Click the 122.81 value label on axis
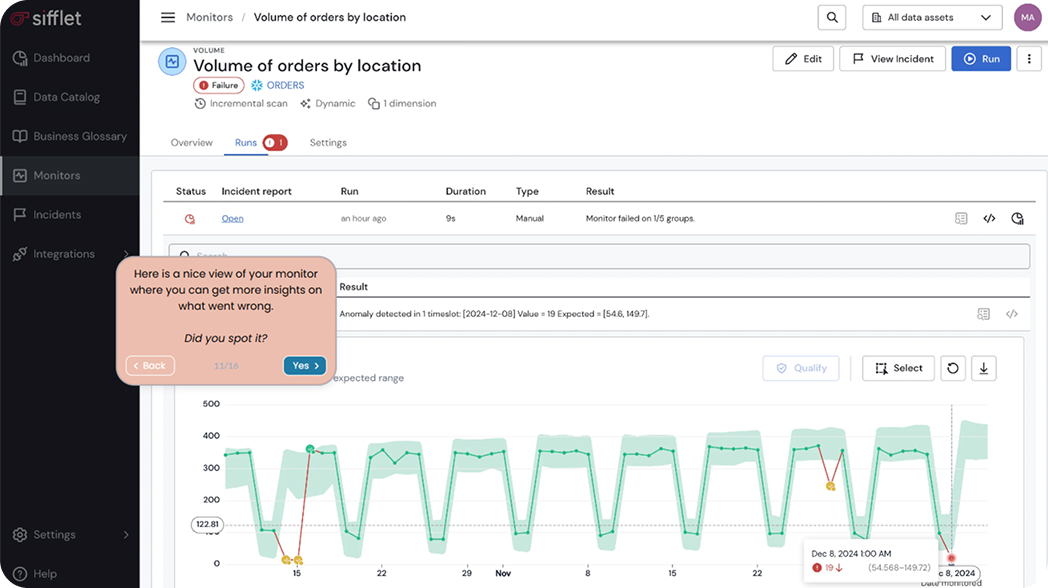1048x588 pixels. pos(207,525)
